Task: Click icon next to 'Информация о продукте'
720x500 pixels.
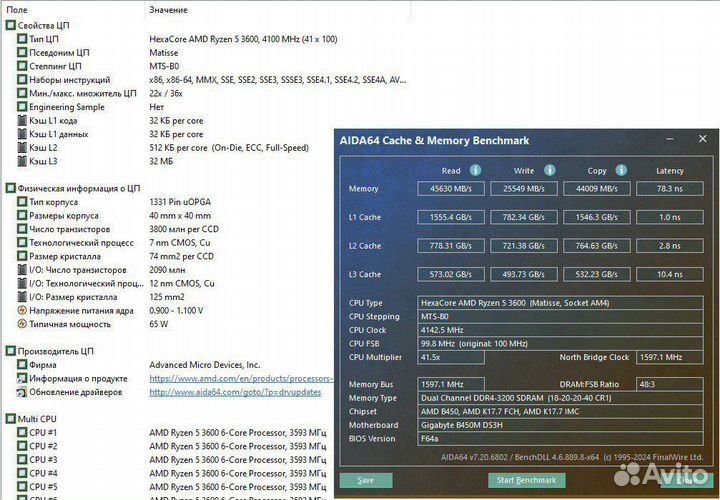Action: tap(22, 378)
